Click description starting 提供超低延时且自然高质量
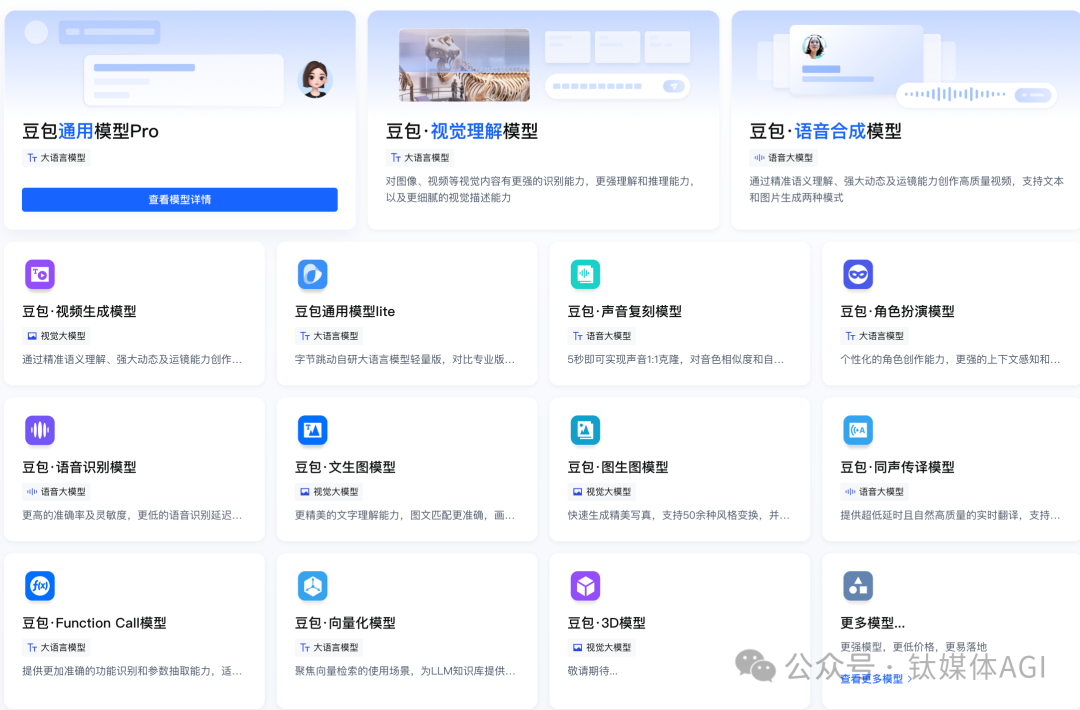Image resolution: width=1080 pixels, height=710 pixels. (x=951, y=515)
